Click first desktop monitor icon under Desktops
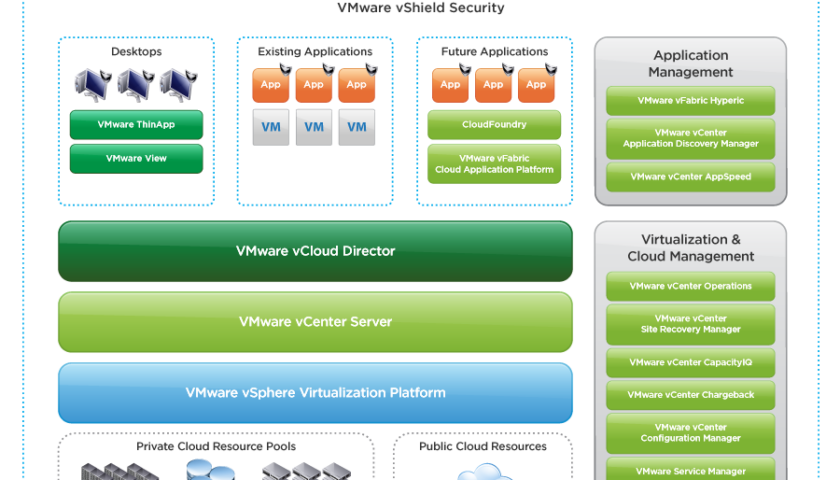This screenshot has height=480, width=840. click(93, 85)
